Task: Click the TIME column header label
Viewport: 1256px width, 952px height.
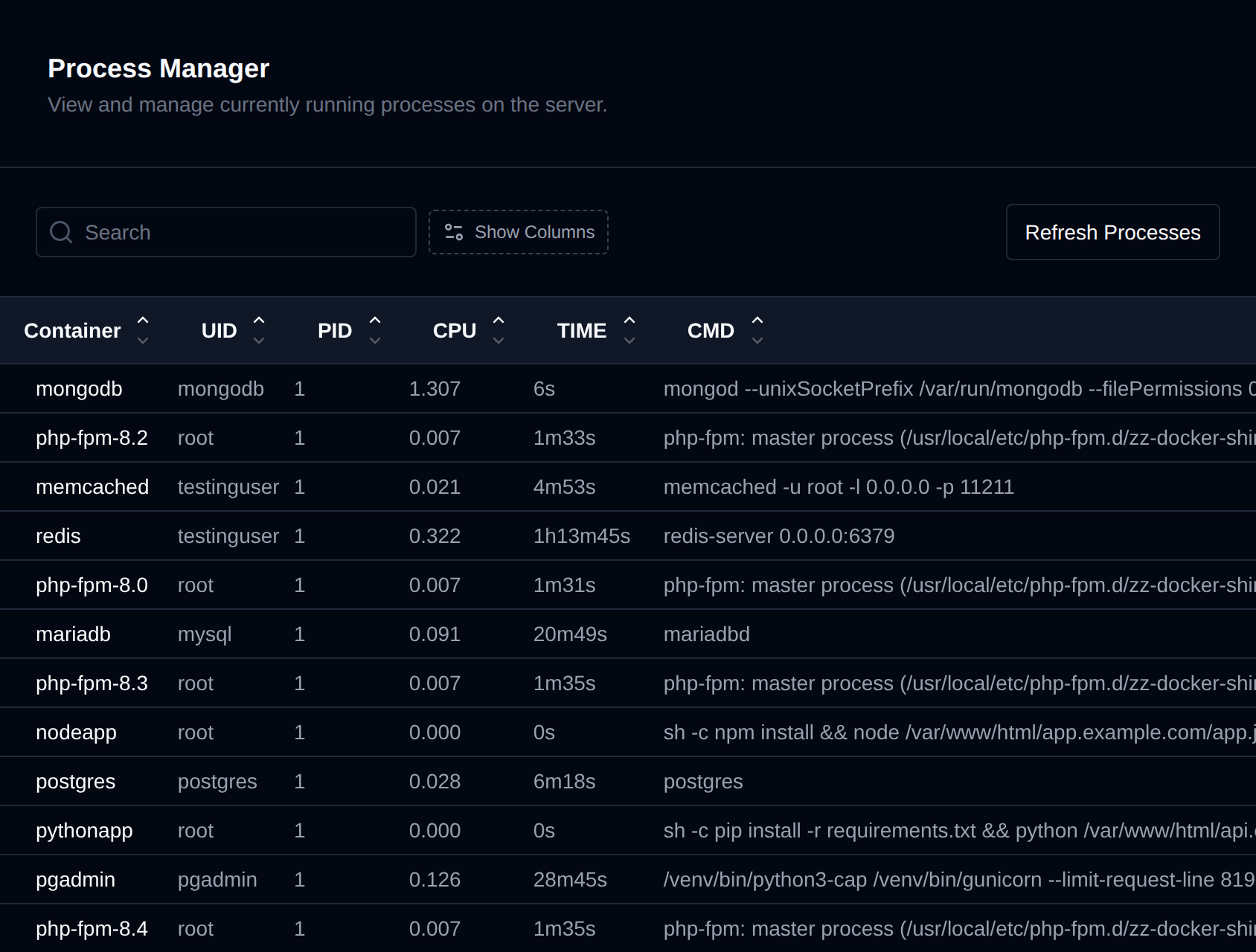Action: (582, 330)
